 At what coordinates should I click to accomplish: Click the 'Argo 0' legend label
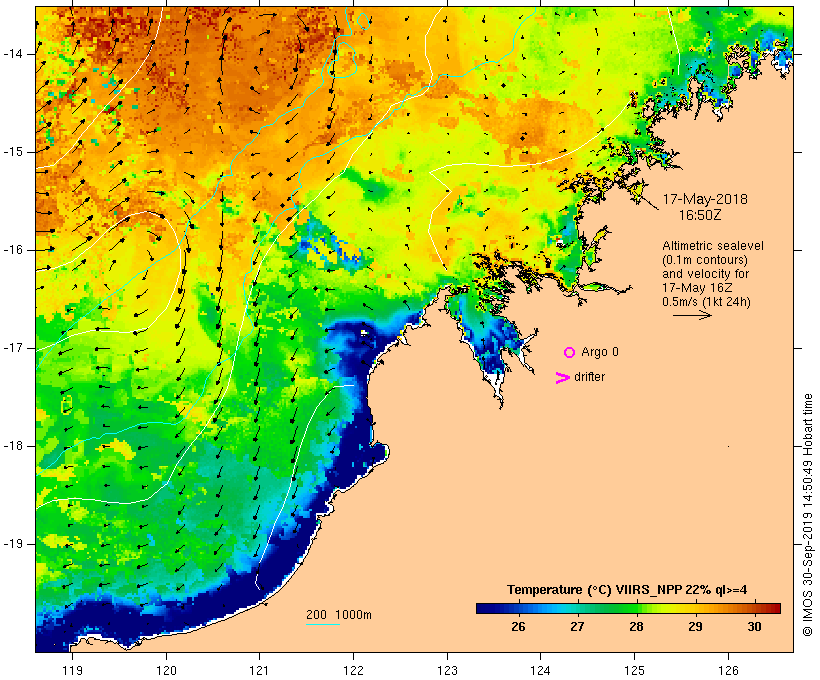[600, 352]
